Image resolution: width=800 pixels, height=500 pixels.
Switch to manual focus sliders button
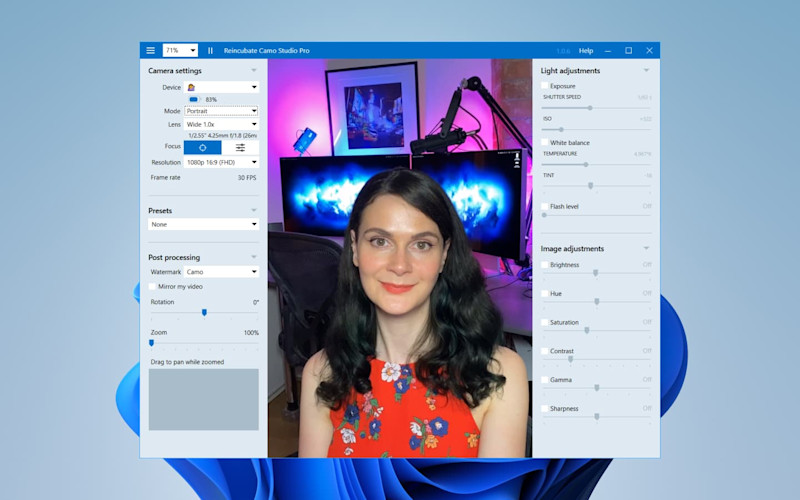[x=240, y=147]
